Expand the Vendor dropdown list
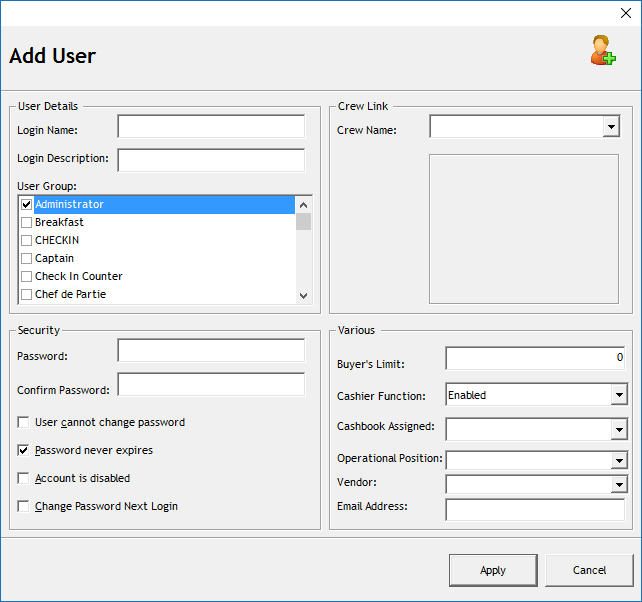Image resolution: width=642 pixels, height=602 pixels. coord(619,485)
